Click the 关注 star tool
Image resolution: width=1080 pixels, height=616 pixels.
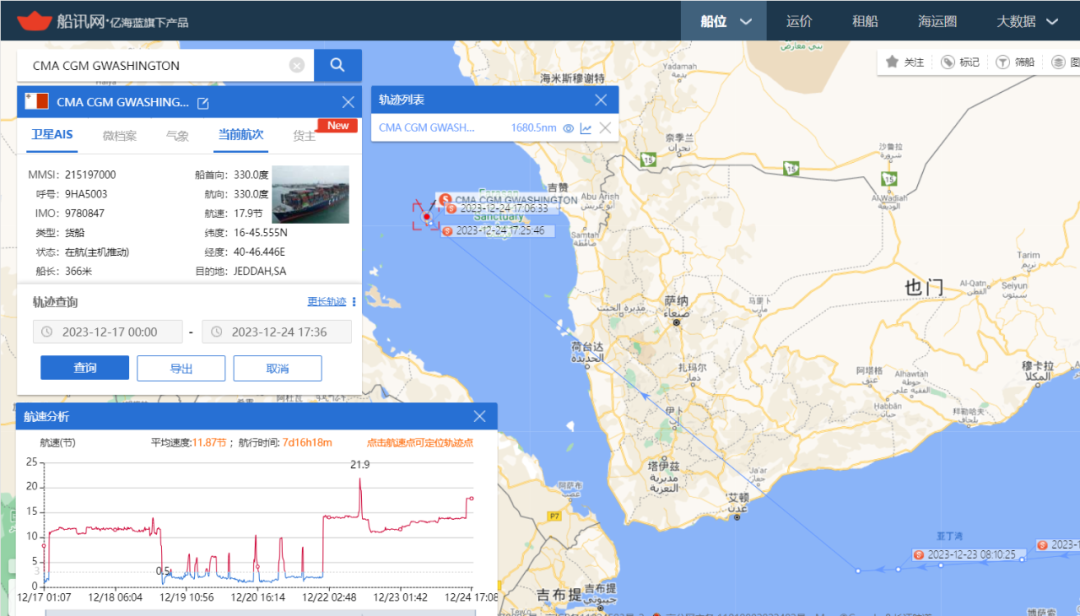pyautogui.click(x=904, y=62)
